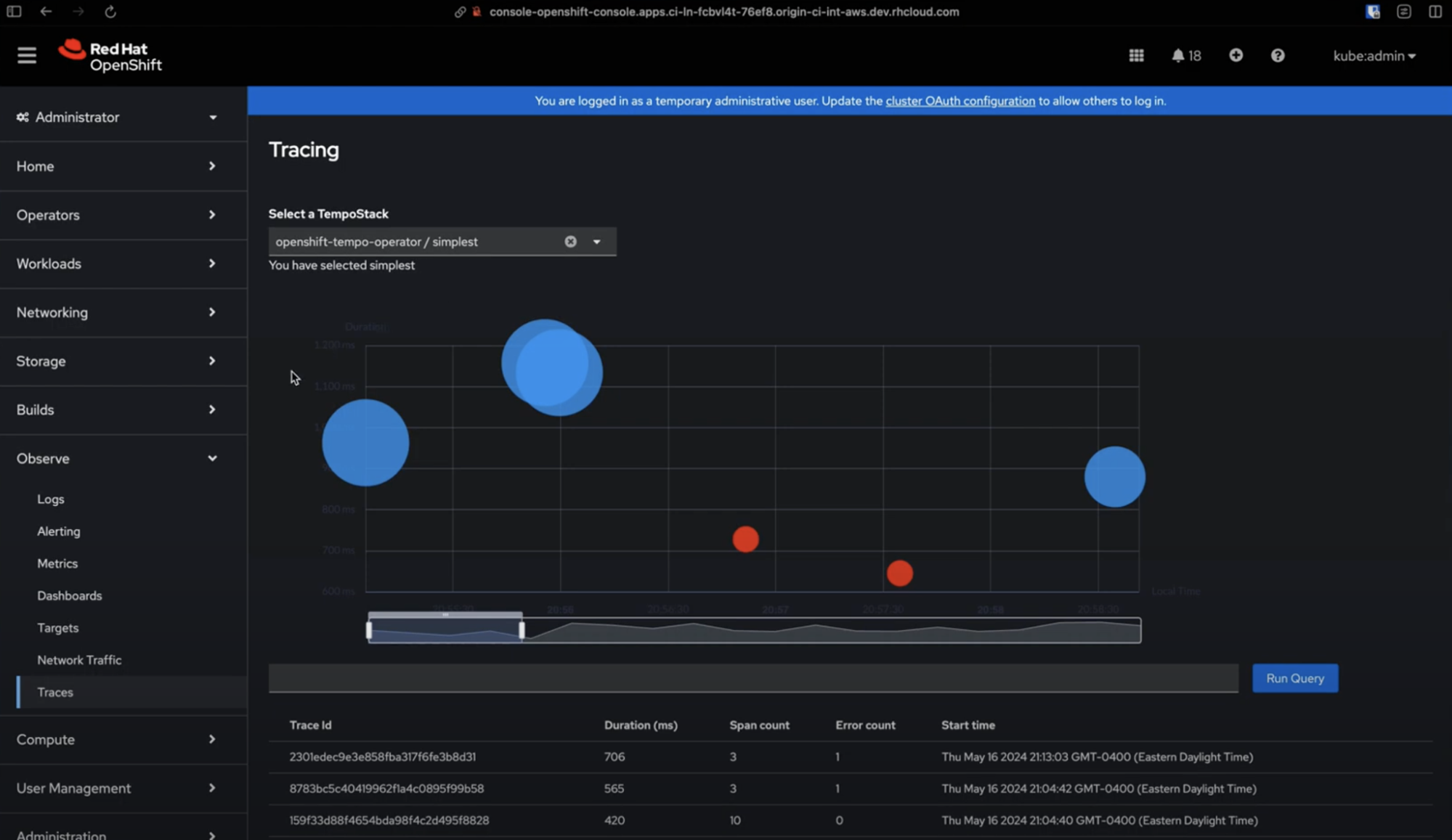The height and width of the screenshot is (840, 1452).
Task: Reload the page in the browser
Action: 110,12
